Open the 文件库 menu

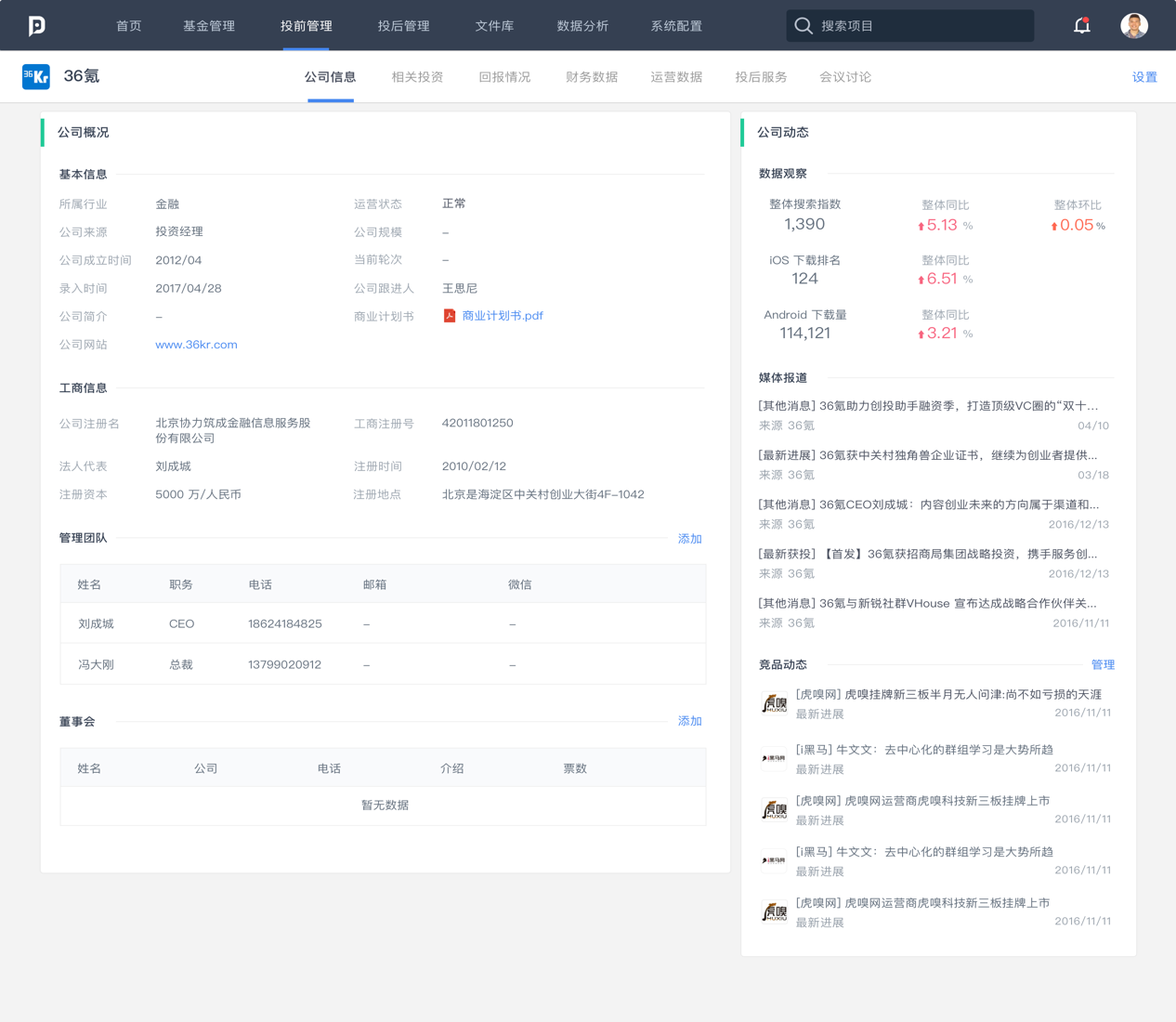(494, 26)
